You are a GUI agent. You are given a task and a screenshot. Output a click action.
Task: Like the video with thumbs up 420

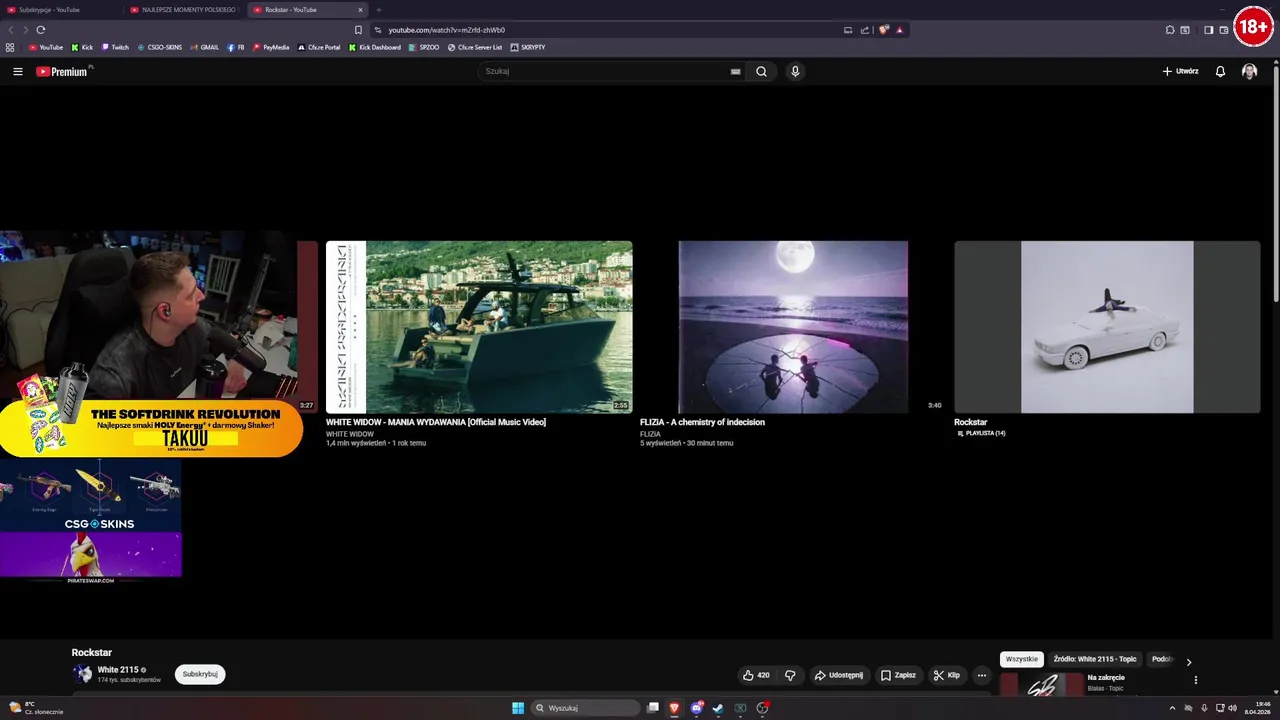[756, 675]
